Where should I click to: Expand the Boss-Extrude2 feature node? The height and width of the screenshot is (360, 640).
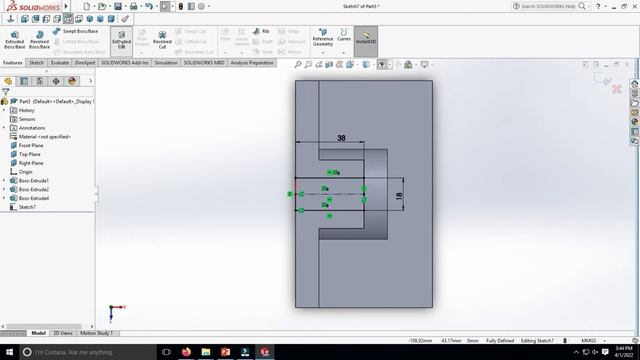click(4, 189)
